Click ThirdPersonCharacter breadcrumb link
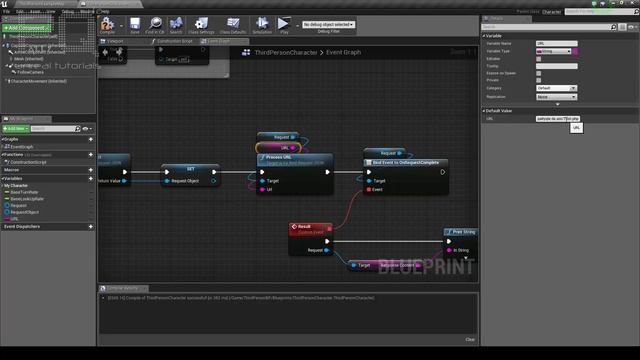This screenshot has width=640, height=360. pyautogui.click(x=286, y=52)
